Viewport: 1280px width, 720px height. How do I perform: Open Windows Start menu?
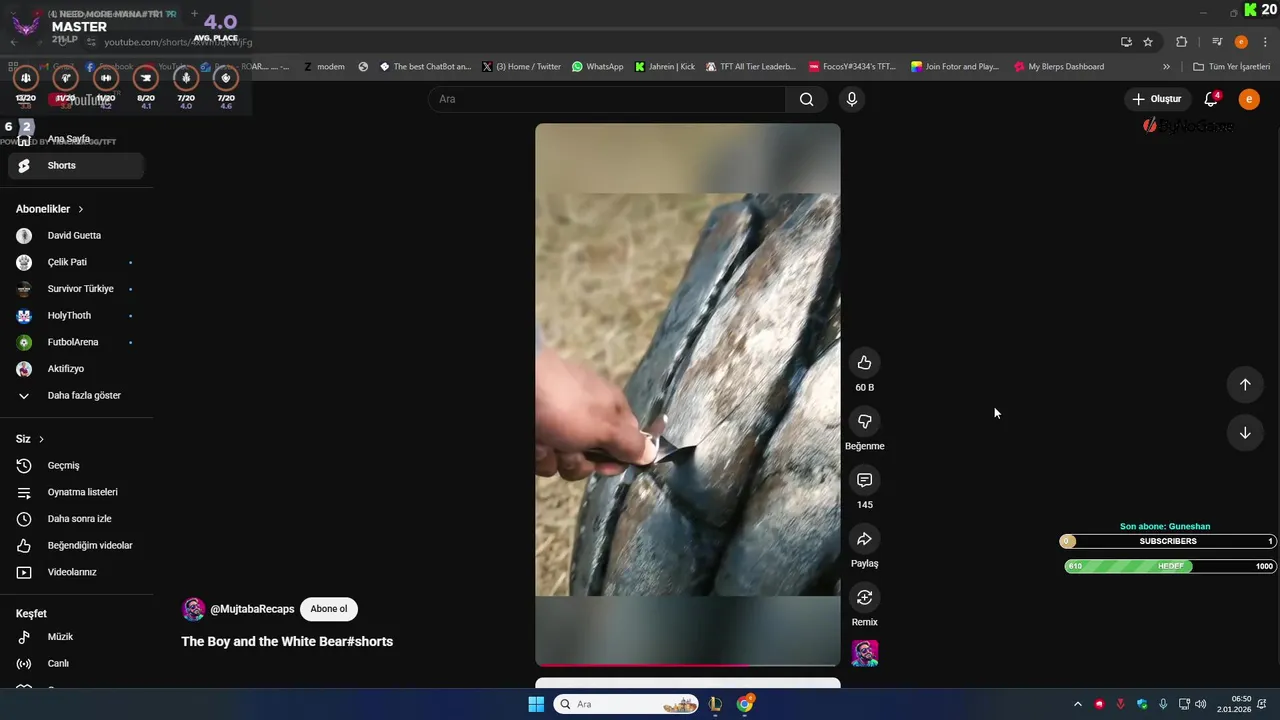coord(536,704)
